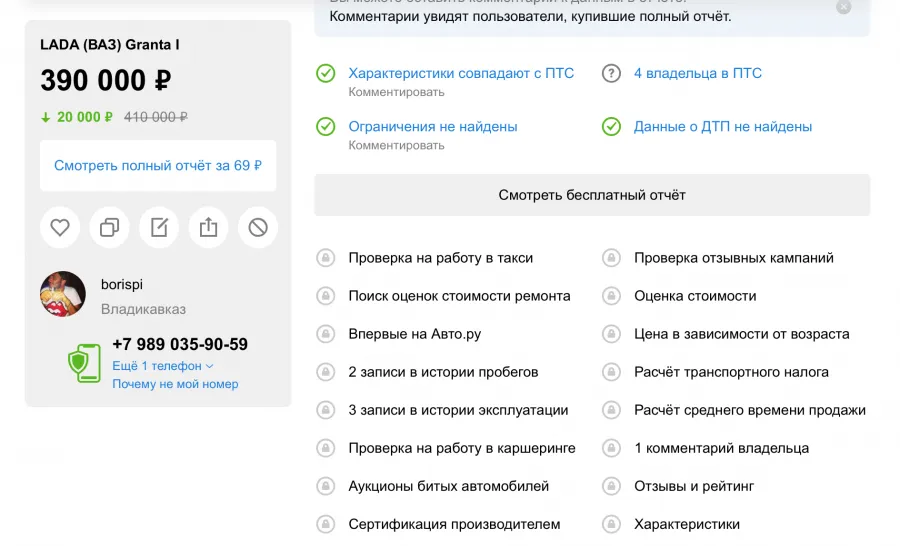Click phone number +7 989 035-90-59

click(180, 344)
